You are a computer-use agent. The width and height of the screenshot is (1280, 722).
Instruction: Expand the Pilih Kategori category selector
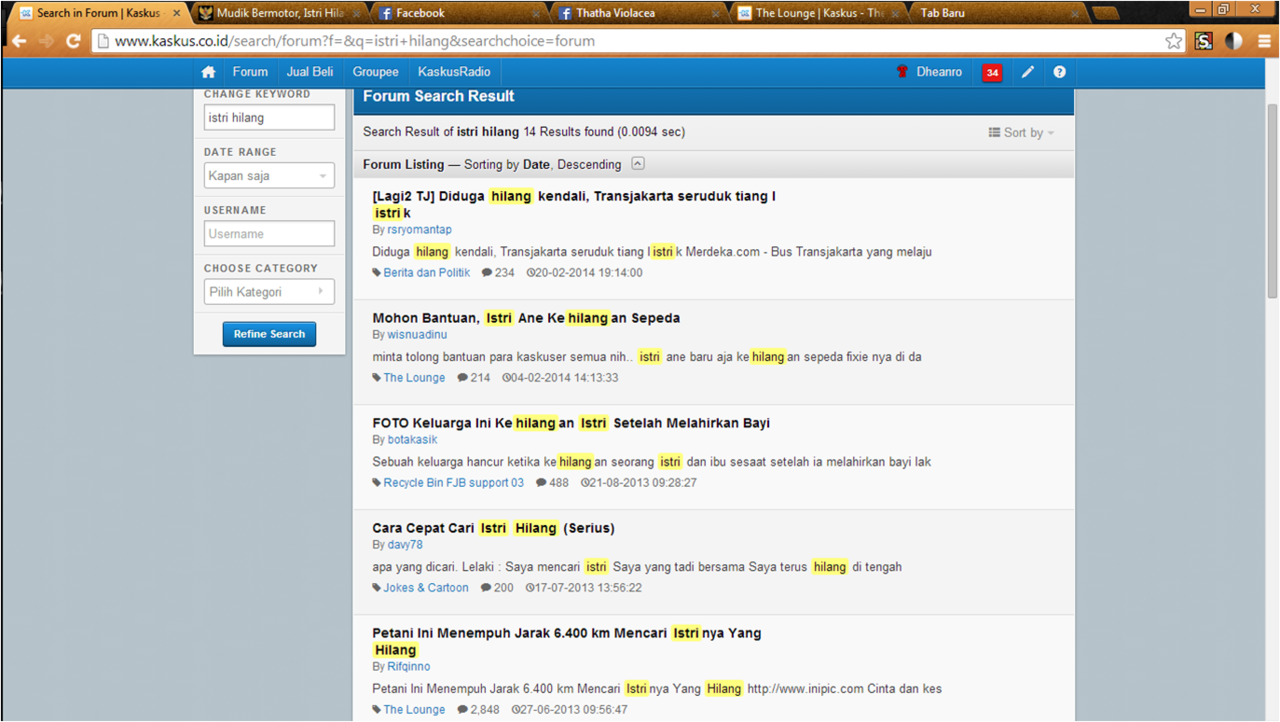269,292
